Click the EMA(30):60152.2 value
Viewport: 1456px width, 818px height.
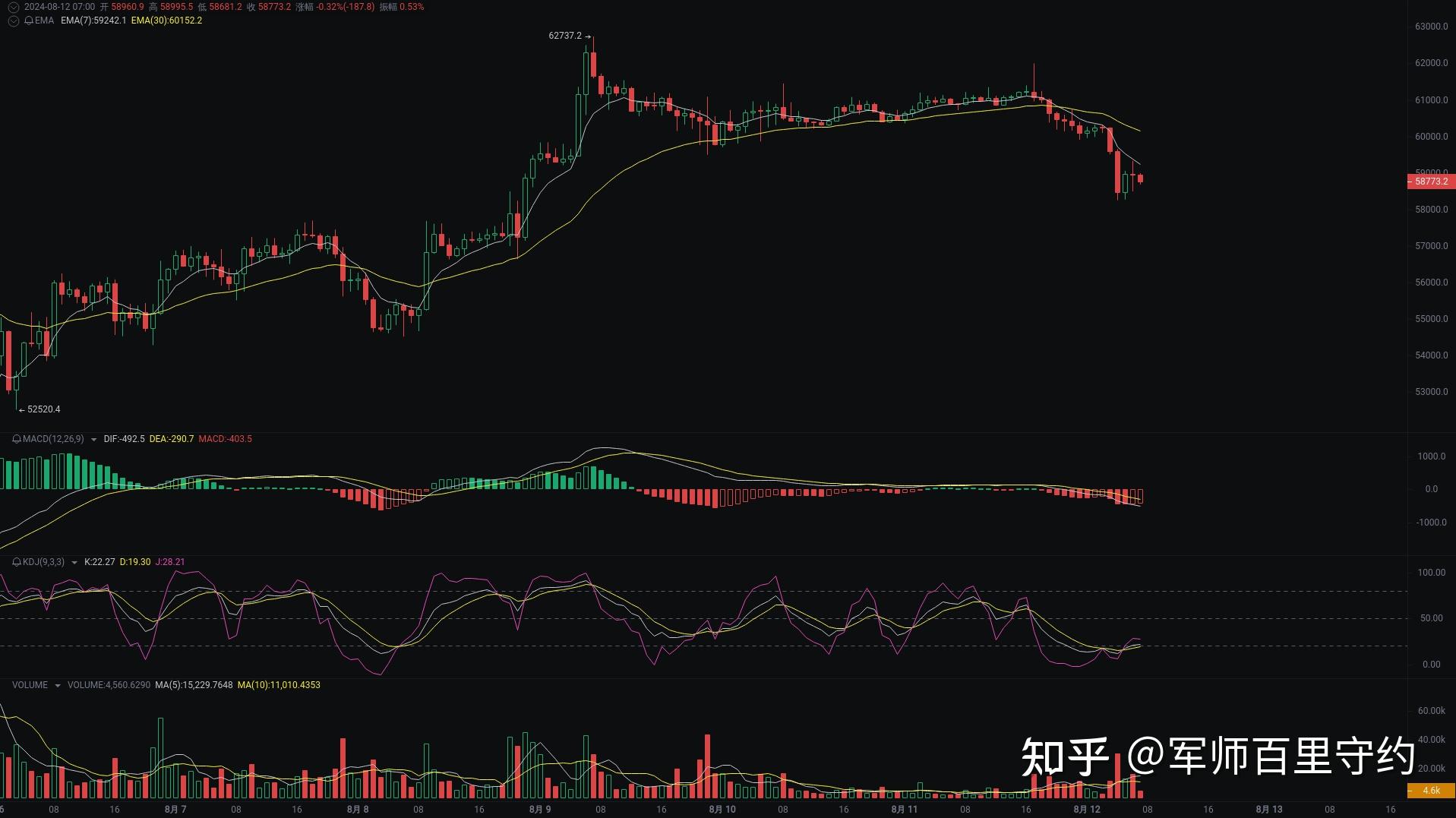click(x=166, y=21)
